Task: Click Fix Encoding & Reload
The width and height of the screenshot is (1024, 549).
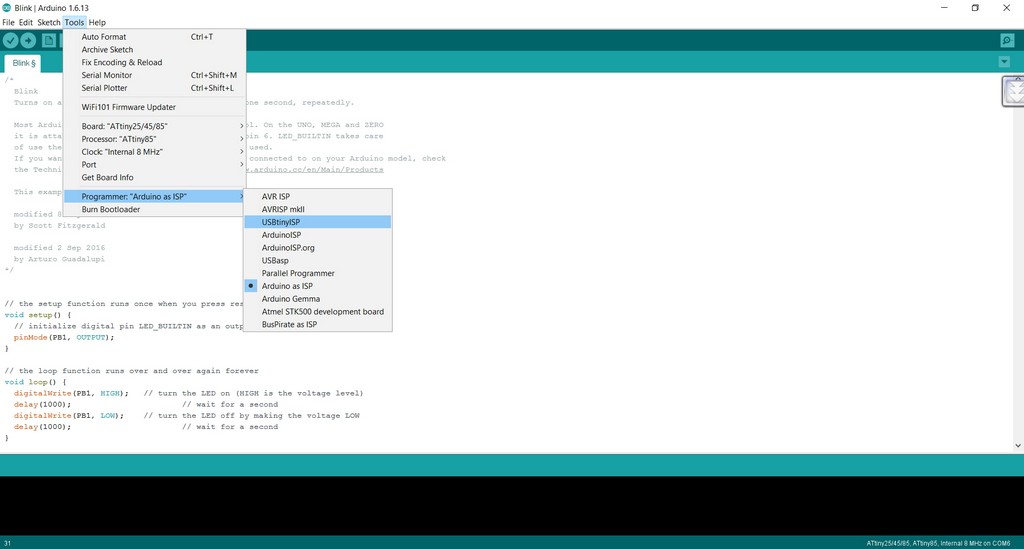Action: [154, 63]
